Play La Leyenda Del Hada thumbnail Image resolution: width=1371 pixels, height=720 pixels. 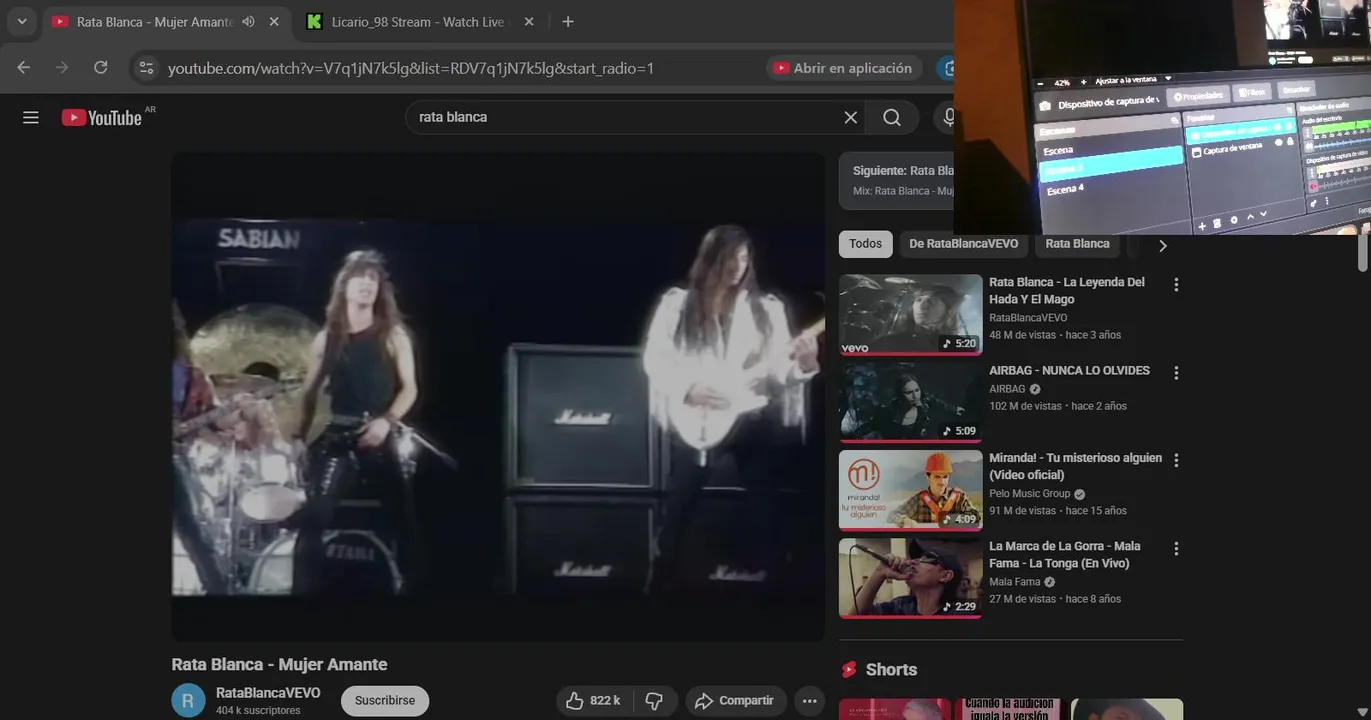point(910,314)
